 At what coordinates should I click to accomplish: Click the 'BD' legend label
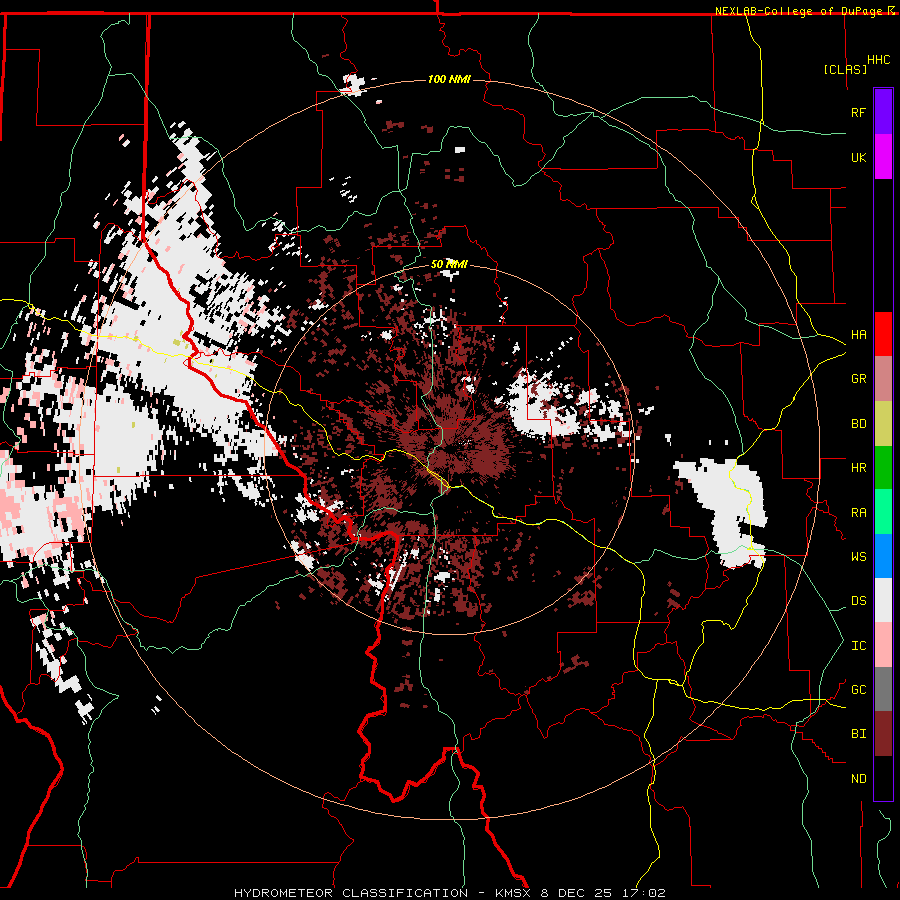[x=859, y=424]
